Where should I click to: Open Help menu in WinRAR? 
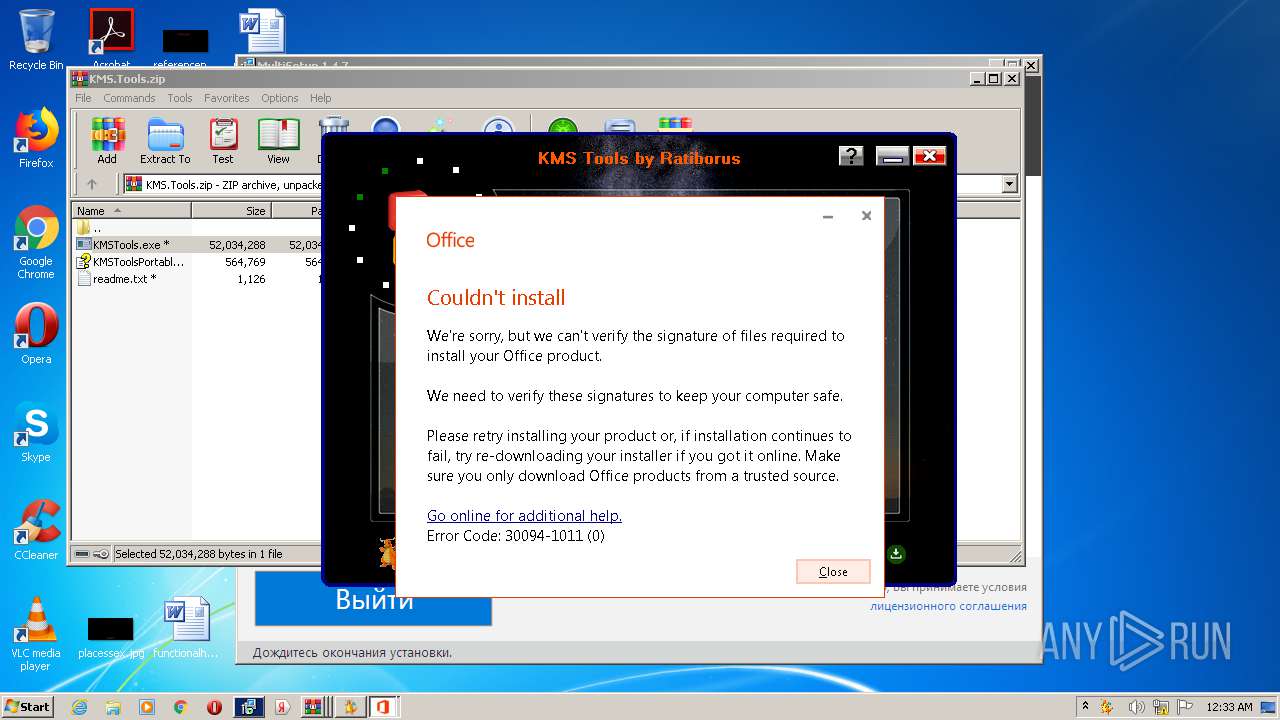(320, 98)
